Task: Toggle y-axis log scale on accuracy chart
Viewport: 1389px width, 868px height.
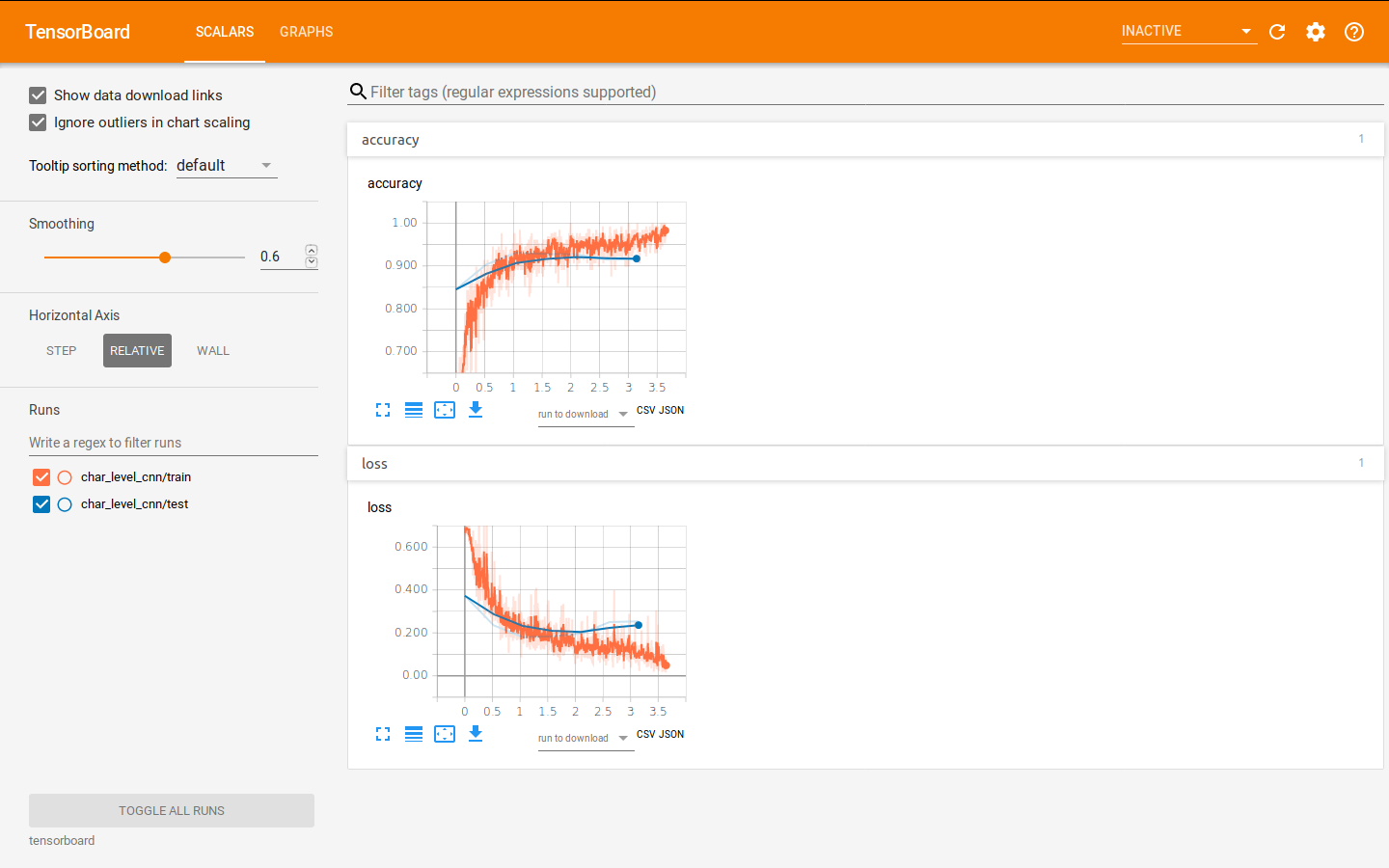Action: coord(414,410)
